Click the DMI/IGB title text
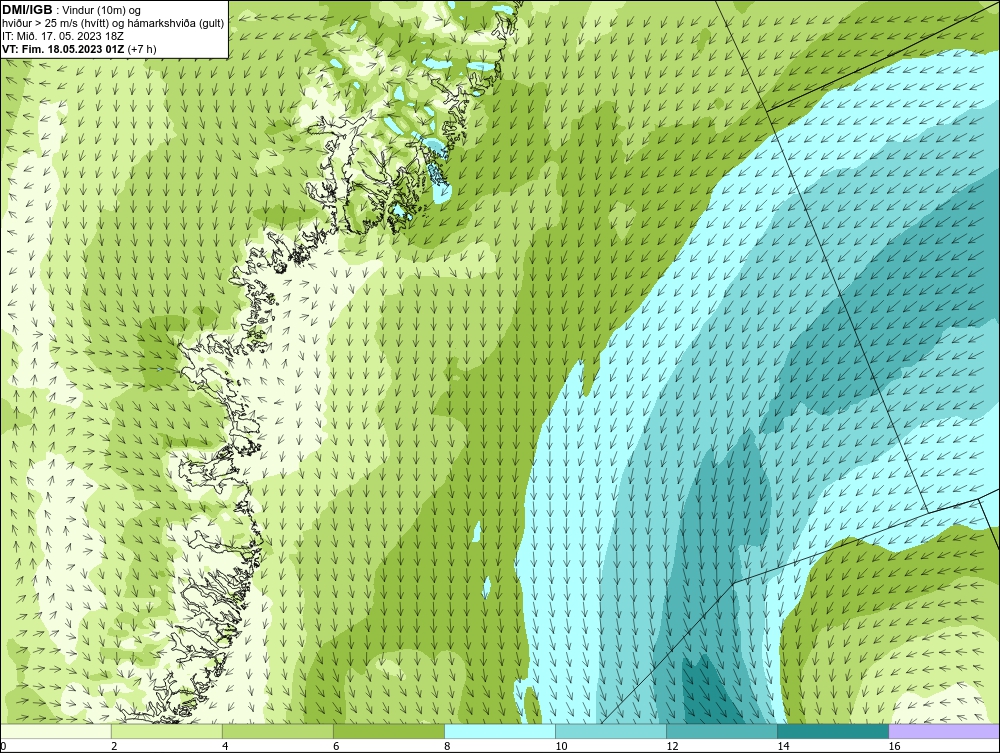 pos(27,10)
